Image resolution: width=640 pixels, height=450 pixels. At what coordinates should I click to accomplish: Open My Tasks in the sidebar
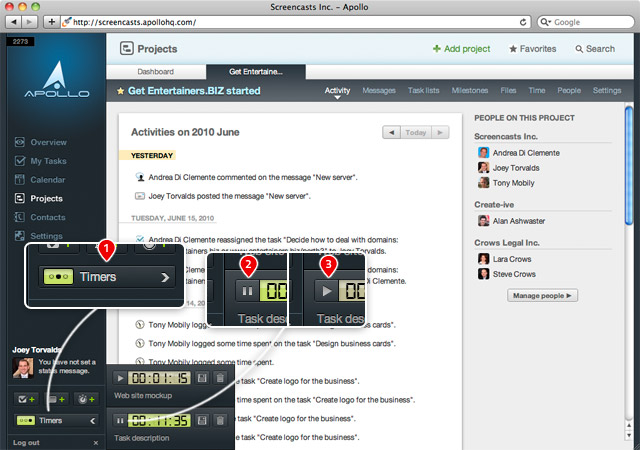[40, 161]
